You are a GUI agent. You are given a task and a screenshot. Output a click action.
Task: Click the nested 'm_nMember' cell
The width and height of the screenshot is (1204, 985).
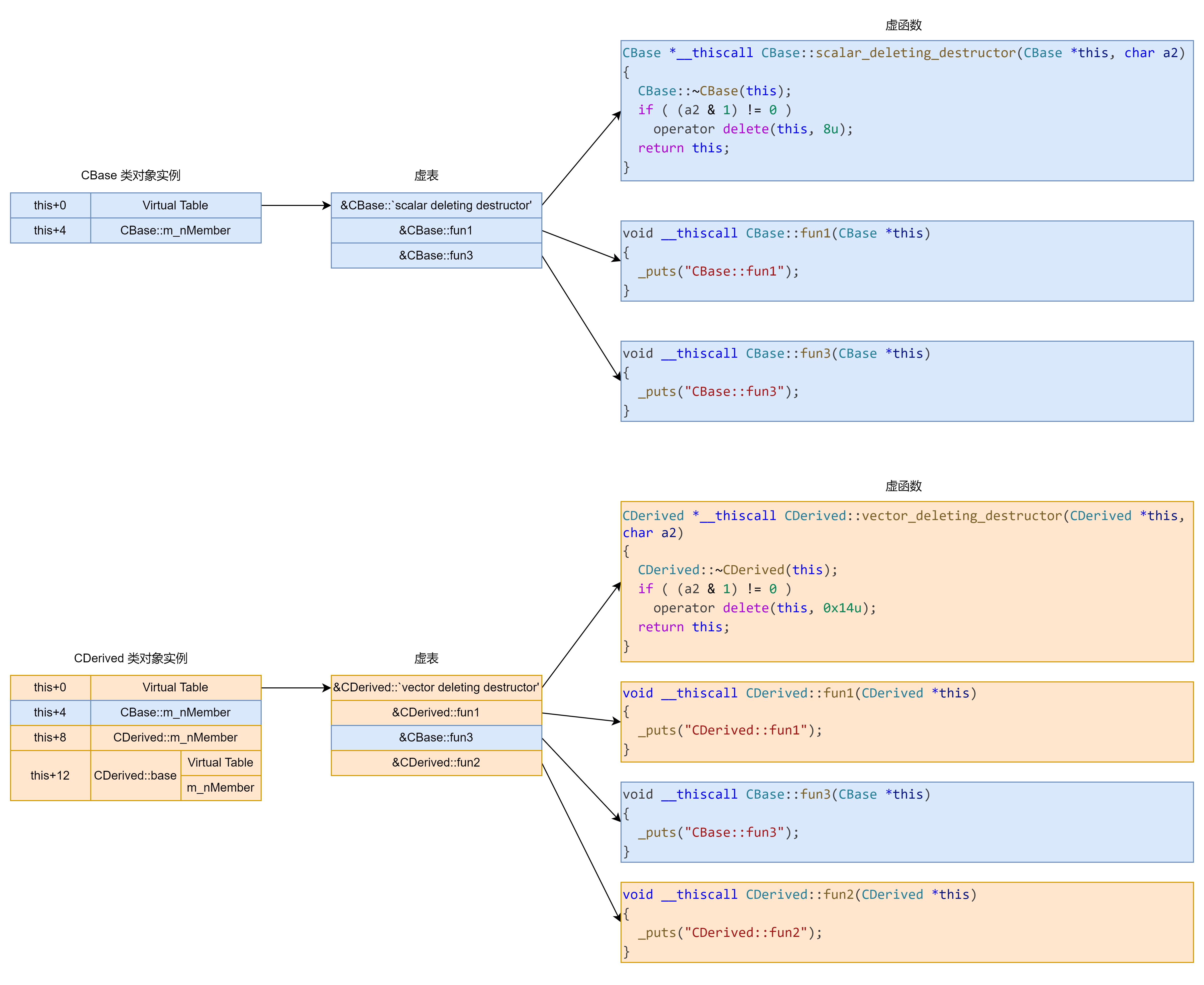pyautogui.click(x=221, y=788)
